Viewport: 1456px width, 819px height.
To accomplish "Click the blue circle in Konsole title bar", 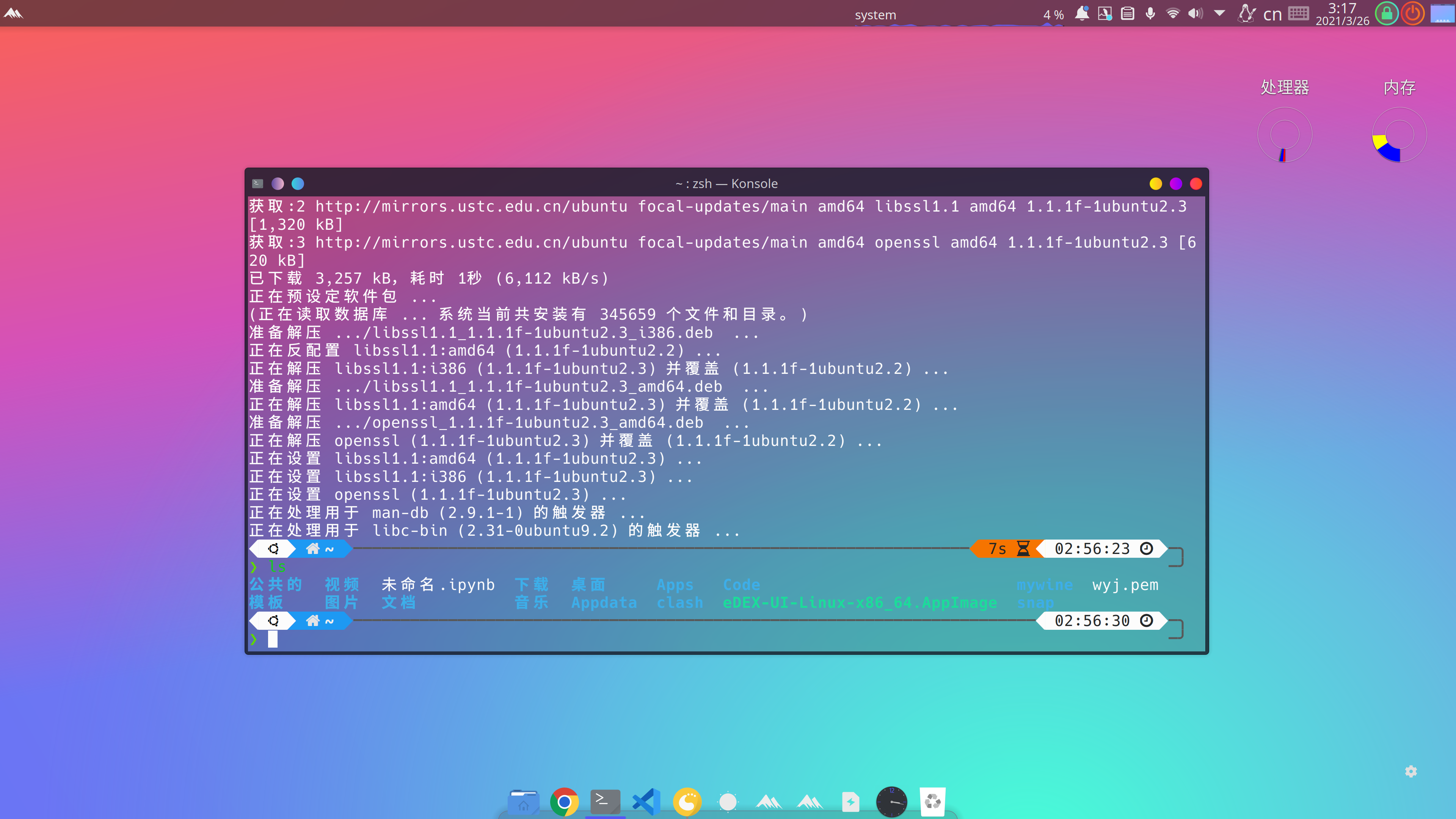I will tap(298, 184).
